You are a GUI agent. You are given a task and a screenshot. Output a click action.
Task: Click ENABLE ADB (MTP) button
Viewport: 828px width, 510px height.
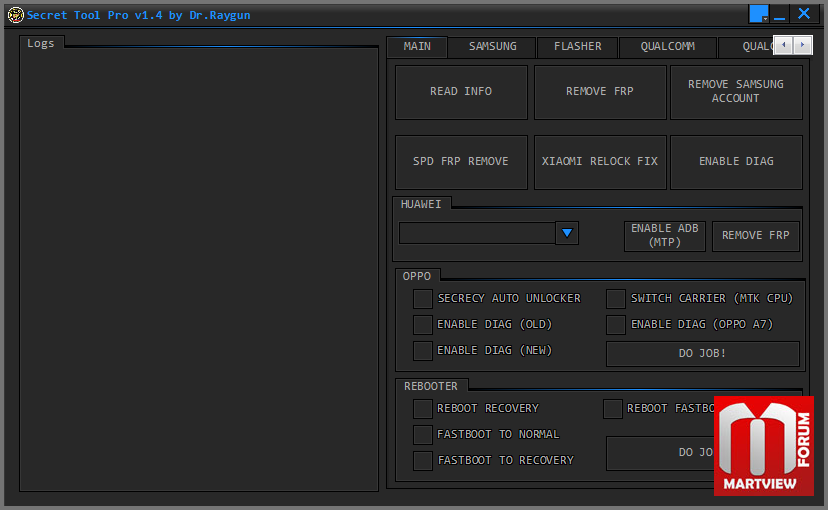coord(665,235)
